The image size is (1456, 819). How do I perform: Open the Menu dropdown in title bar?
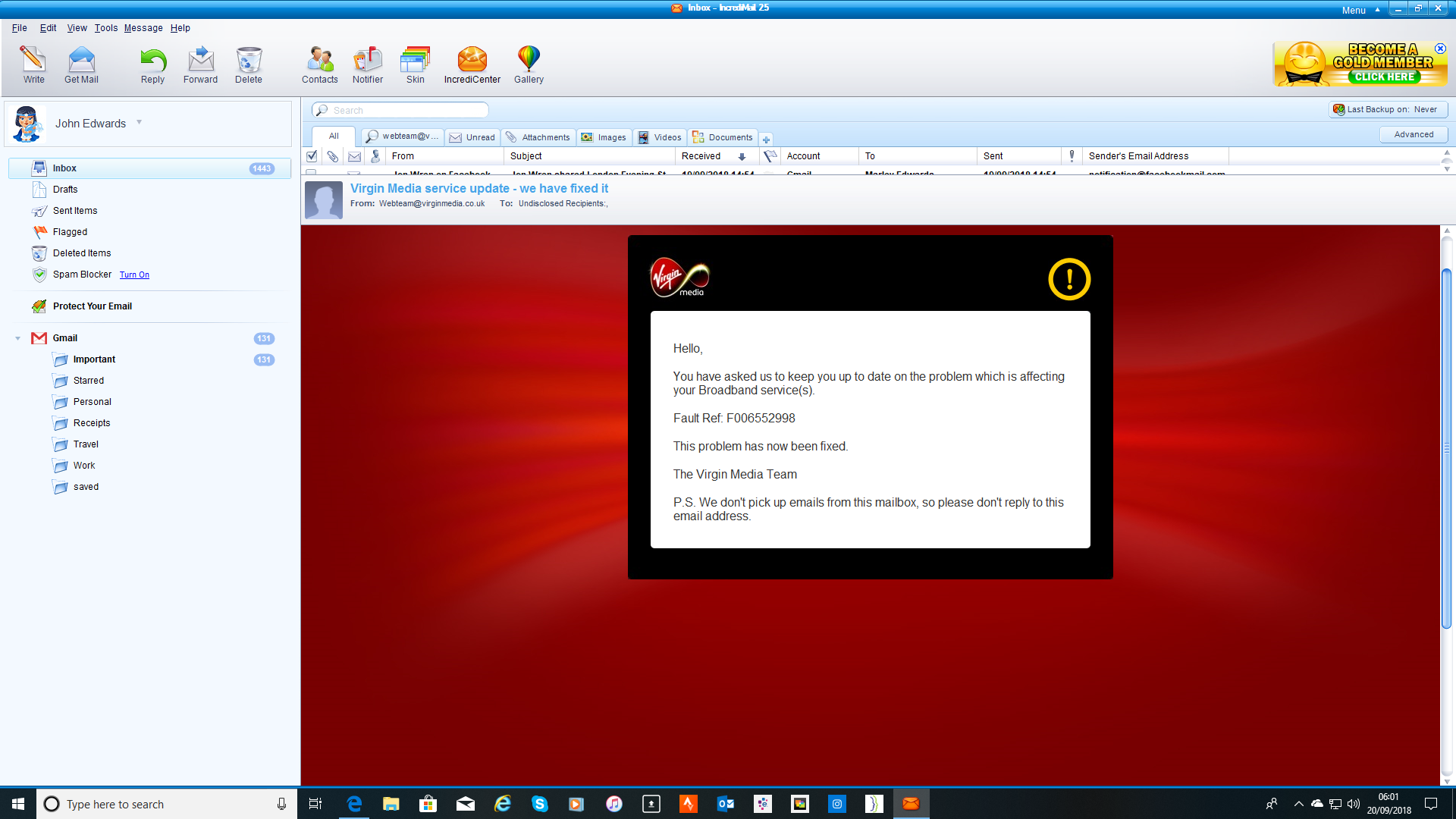pos(1360,11)
